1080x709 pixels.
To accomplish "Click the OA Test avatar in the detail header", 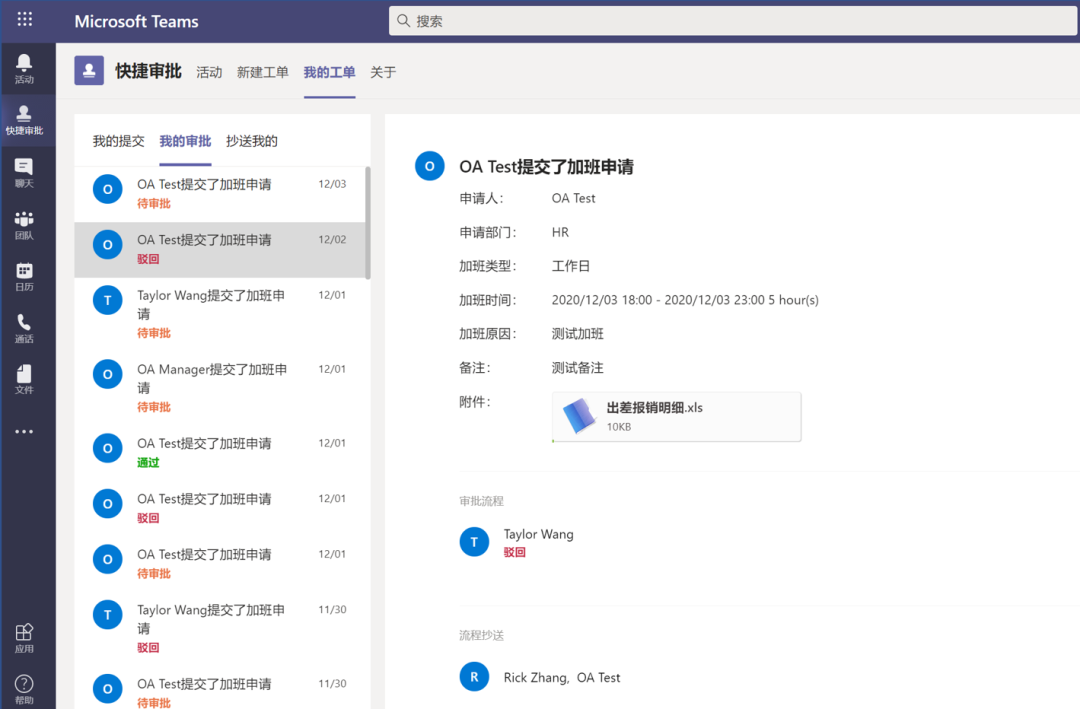I will click(430, 166).
